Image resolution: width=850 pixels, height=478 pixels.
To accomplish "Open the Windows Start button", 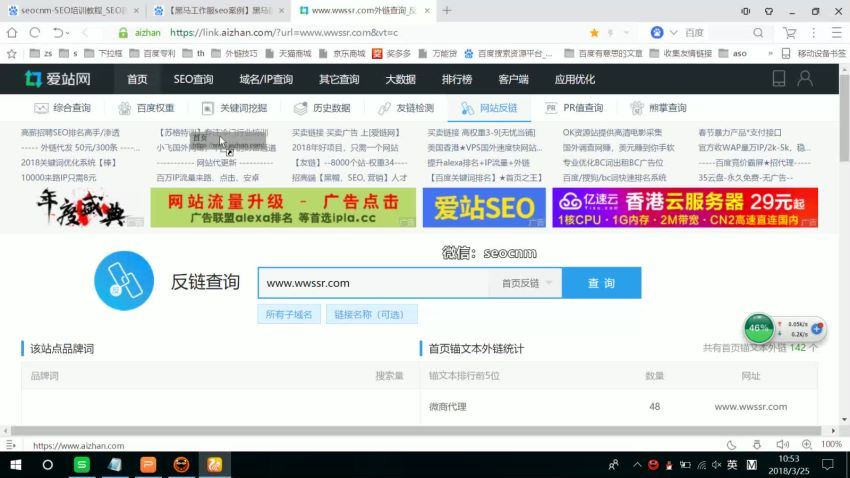I will click(16, 465).
